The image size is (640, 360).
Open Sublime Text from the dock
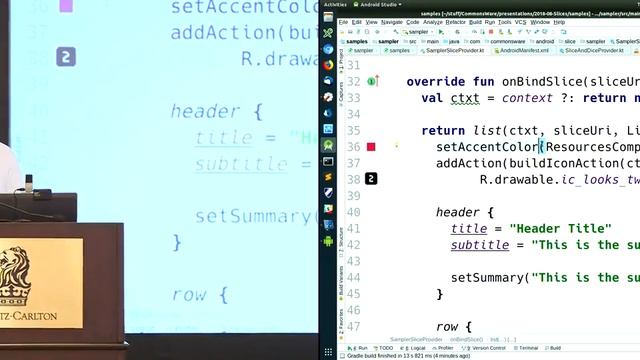pos(328,177)
